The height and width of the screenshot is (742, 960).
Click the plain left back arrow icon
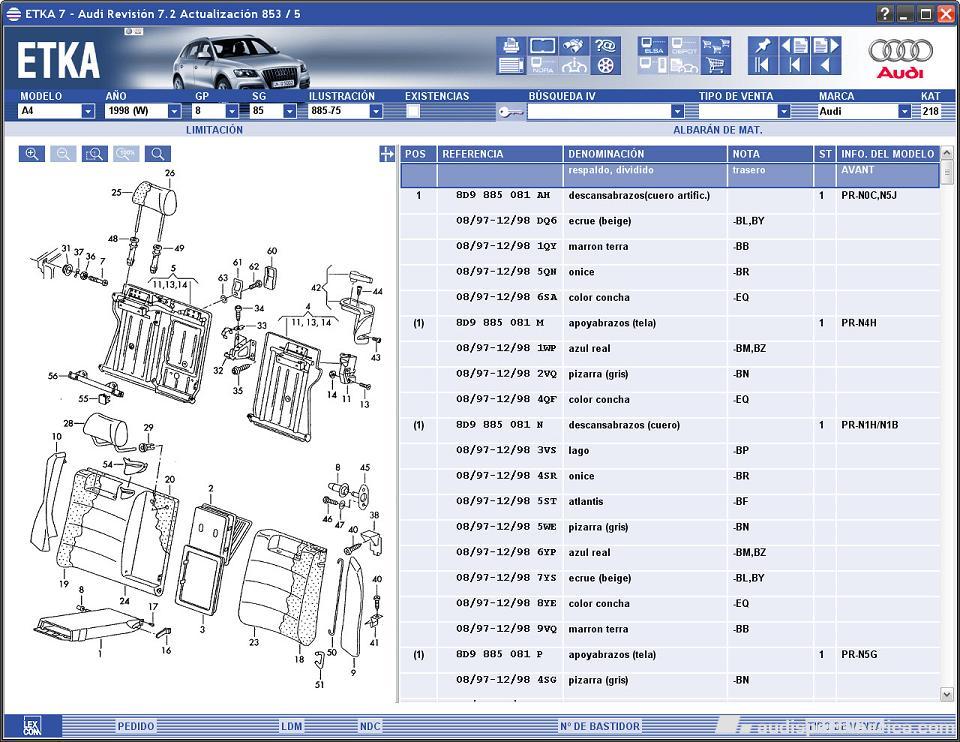click(826, 65)
